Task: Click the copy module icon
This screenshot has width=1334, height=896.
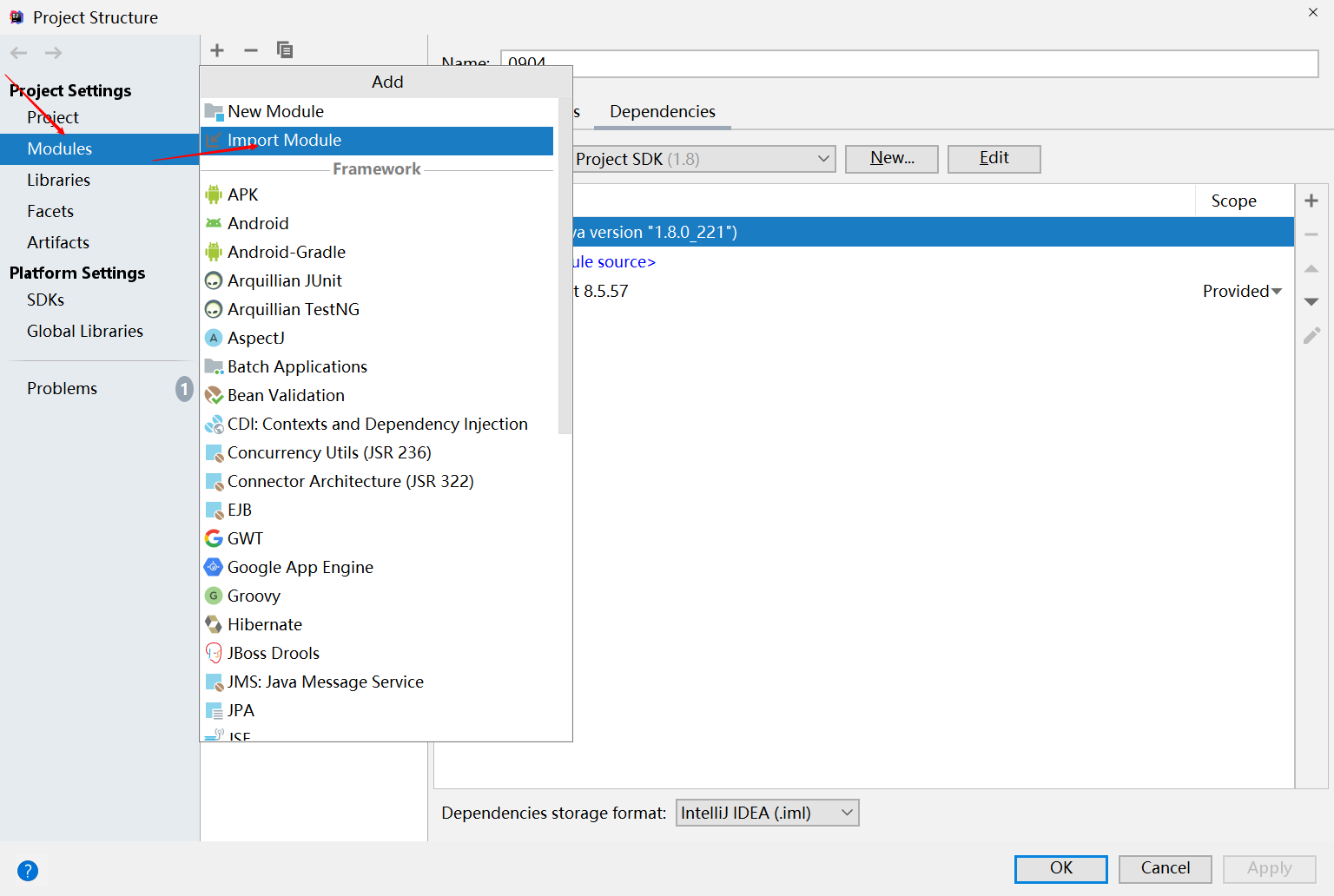Action: [284, 50]
